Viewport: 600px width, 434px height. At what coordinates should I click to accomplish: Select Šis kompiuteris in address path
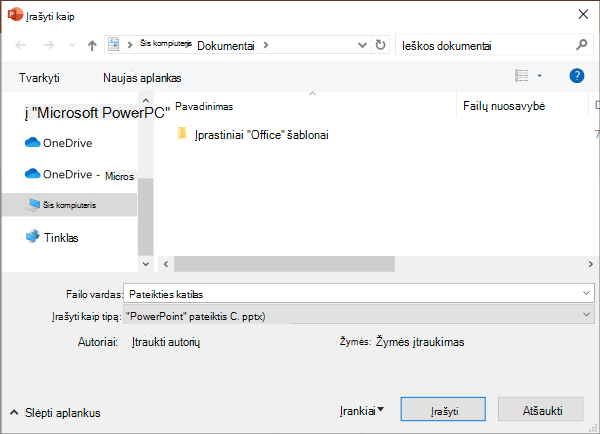[x=165, y=43]
